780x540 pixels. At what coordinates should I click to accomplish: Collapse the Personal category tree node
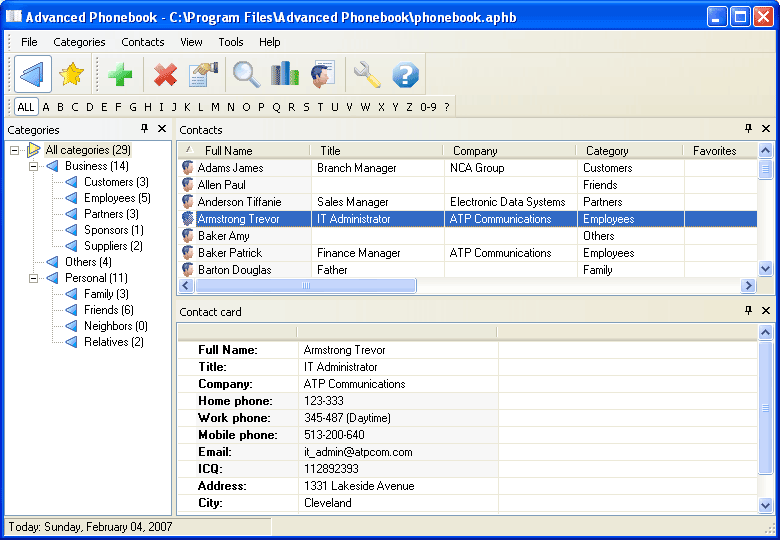point(33,278)
